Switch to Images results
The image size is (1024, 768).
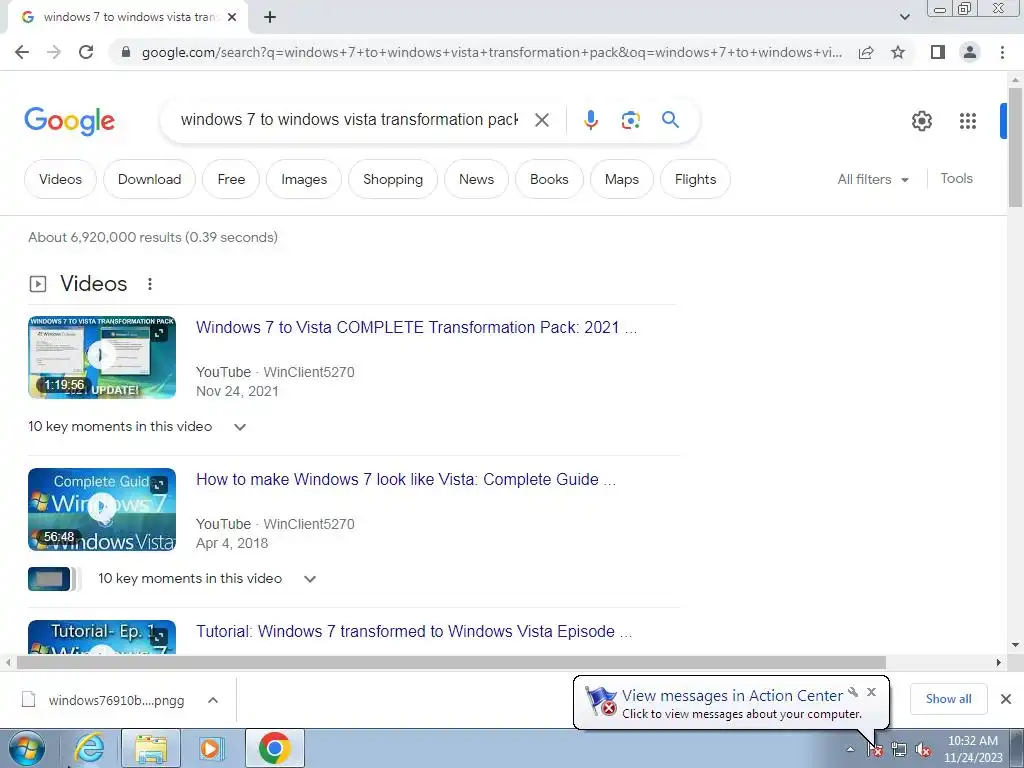click(x=304, y=179)
